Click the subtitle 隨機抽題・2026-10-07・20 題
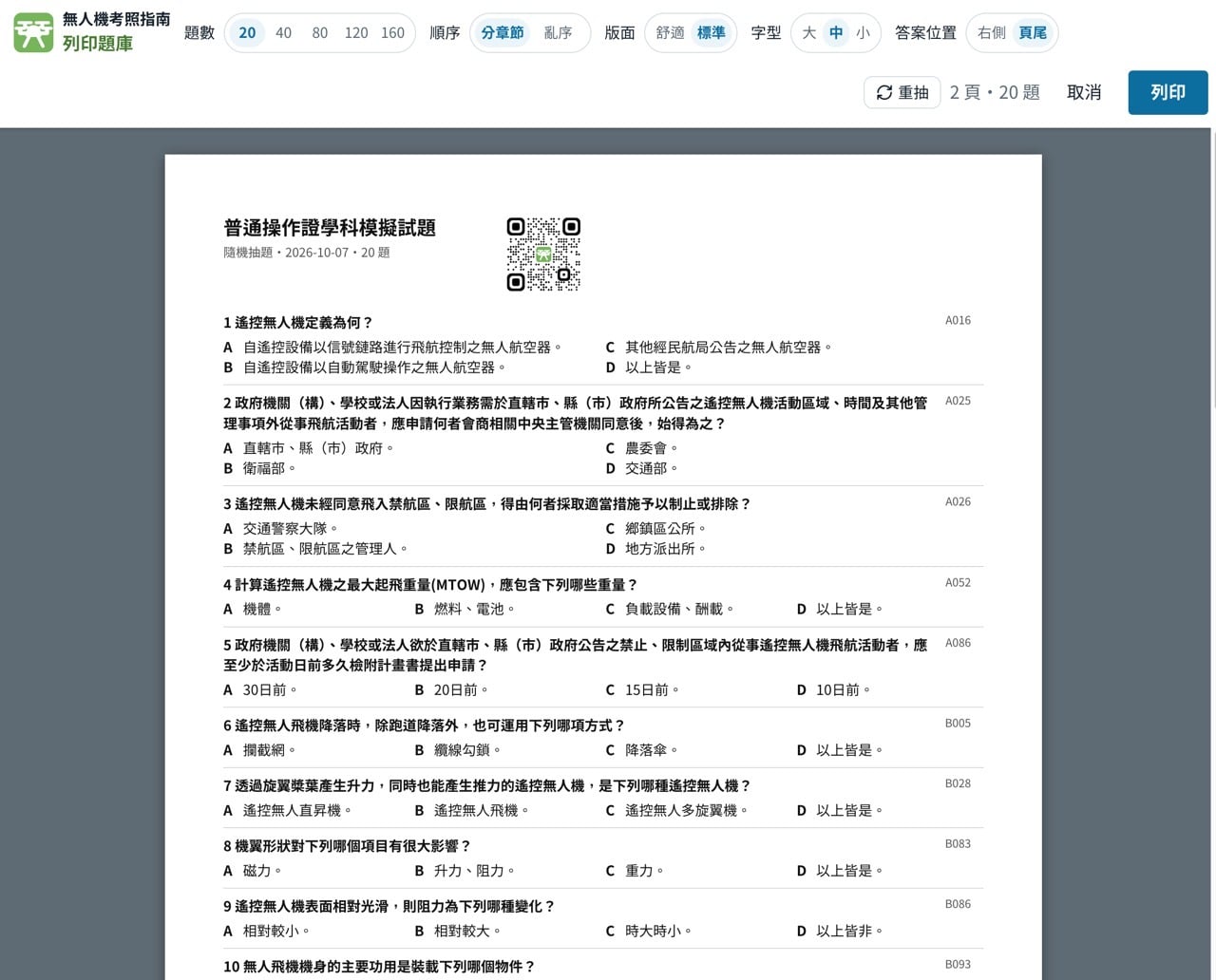The height and width of the screenshot is (980, 1216). tap(307, 253)
